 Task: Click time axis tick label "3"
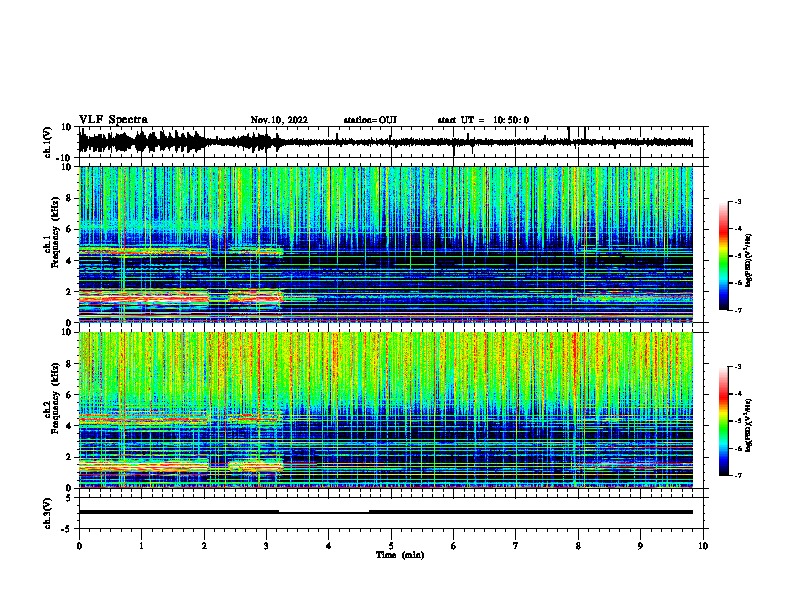point(266,546)
